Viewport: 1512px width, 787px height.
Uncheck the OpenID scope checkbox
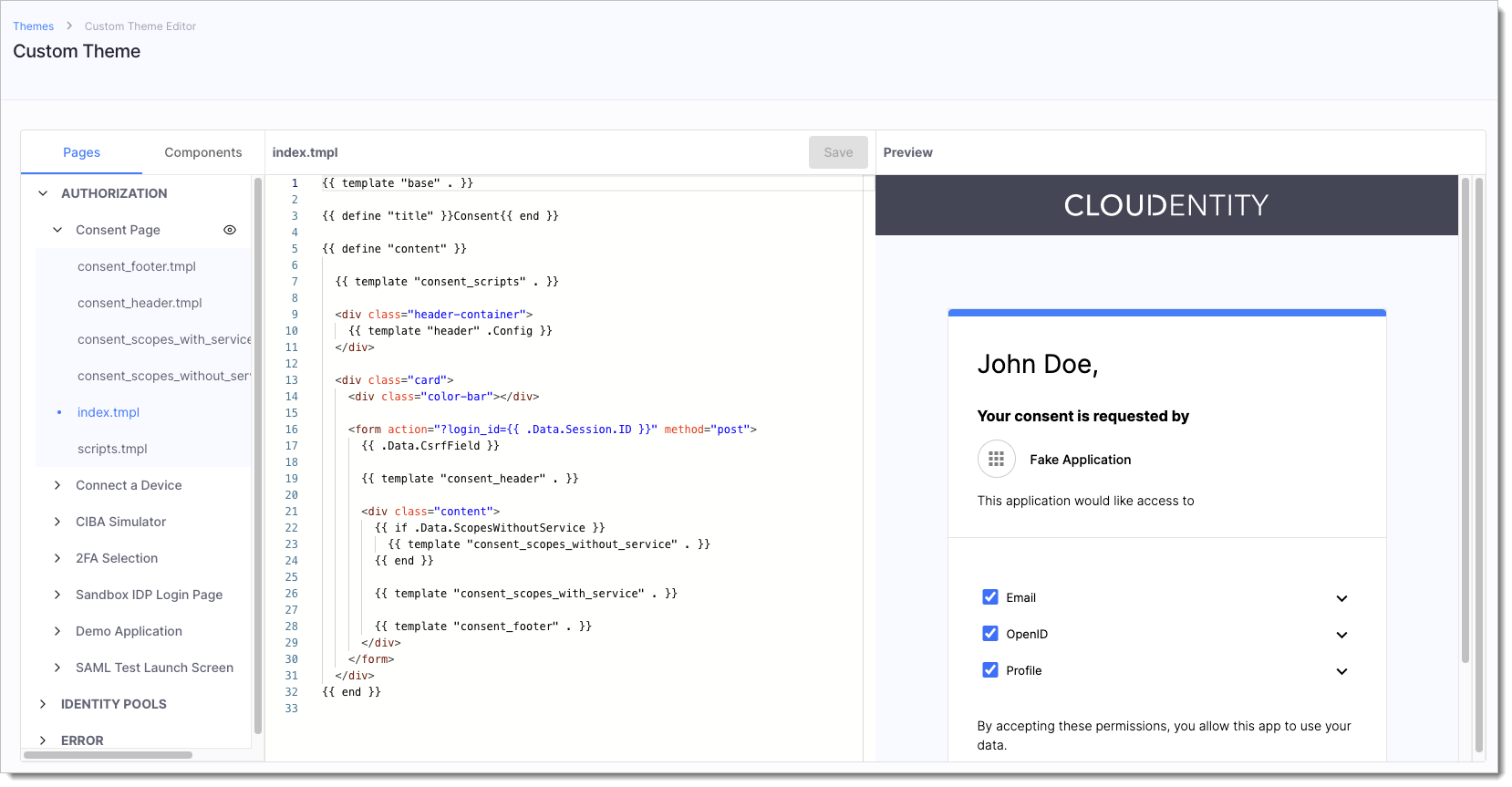[989, 634]
